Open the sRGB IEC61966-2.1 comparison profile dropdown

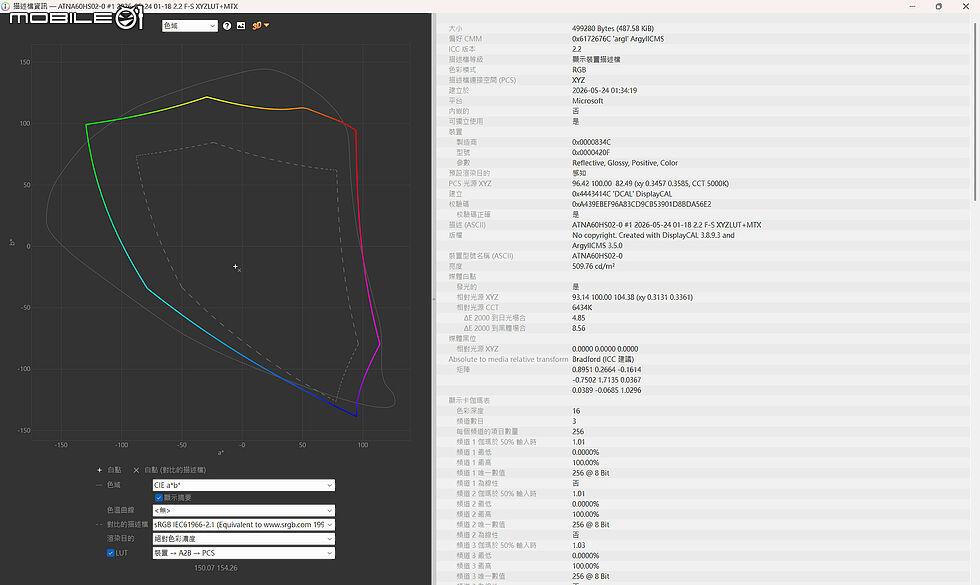[x=244, y=525]
